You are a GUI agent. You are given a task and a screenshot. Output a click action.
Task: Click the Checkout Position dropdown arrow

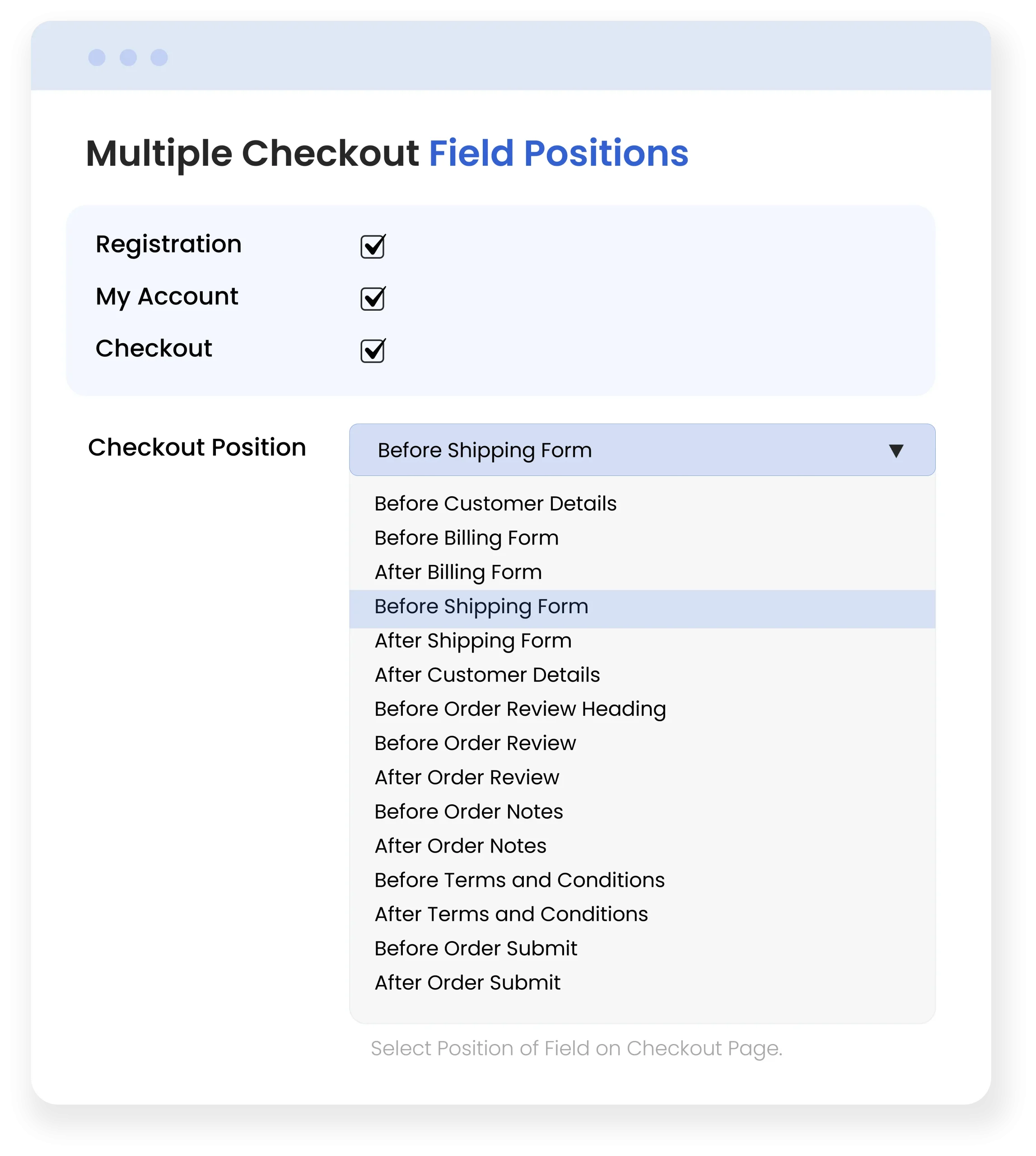tap(896, 451)
